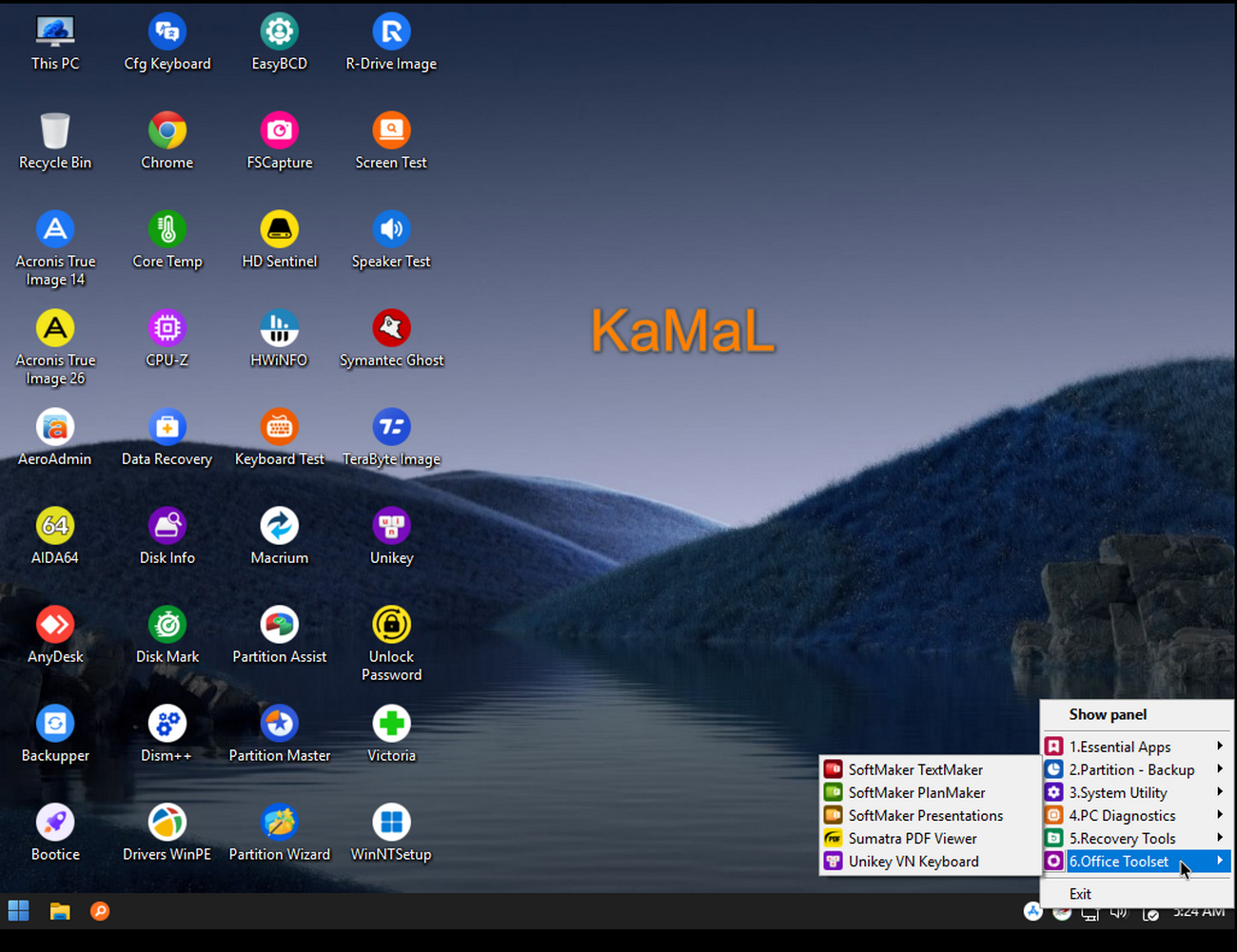Select the Data Recovery shortcut
The image size is (1237, 952).
pos(167,439)
